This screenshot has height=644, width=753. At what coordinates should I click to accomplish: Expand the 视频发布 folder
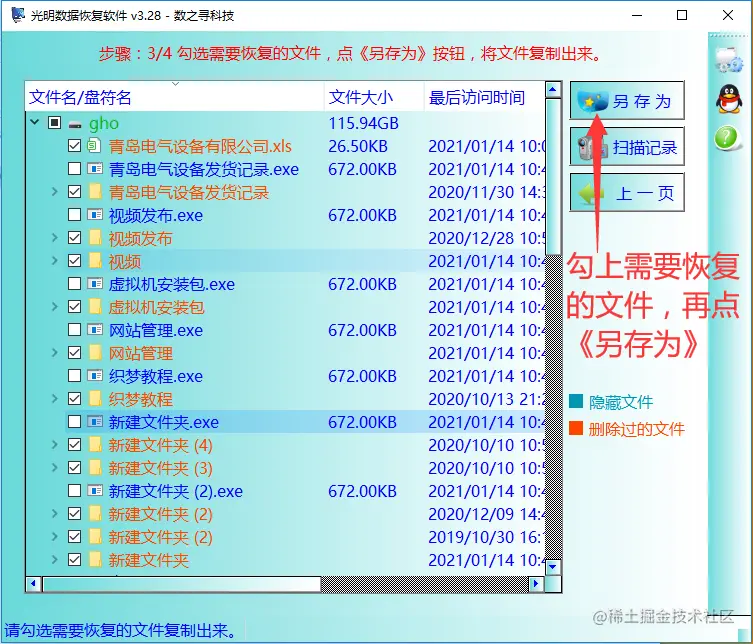pos(55,238)
